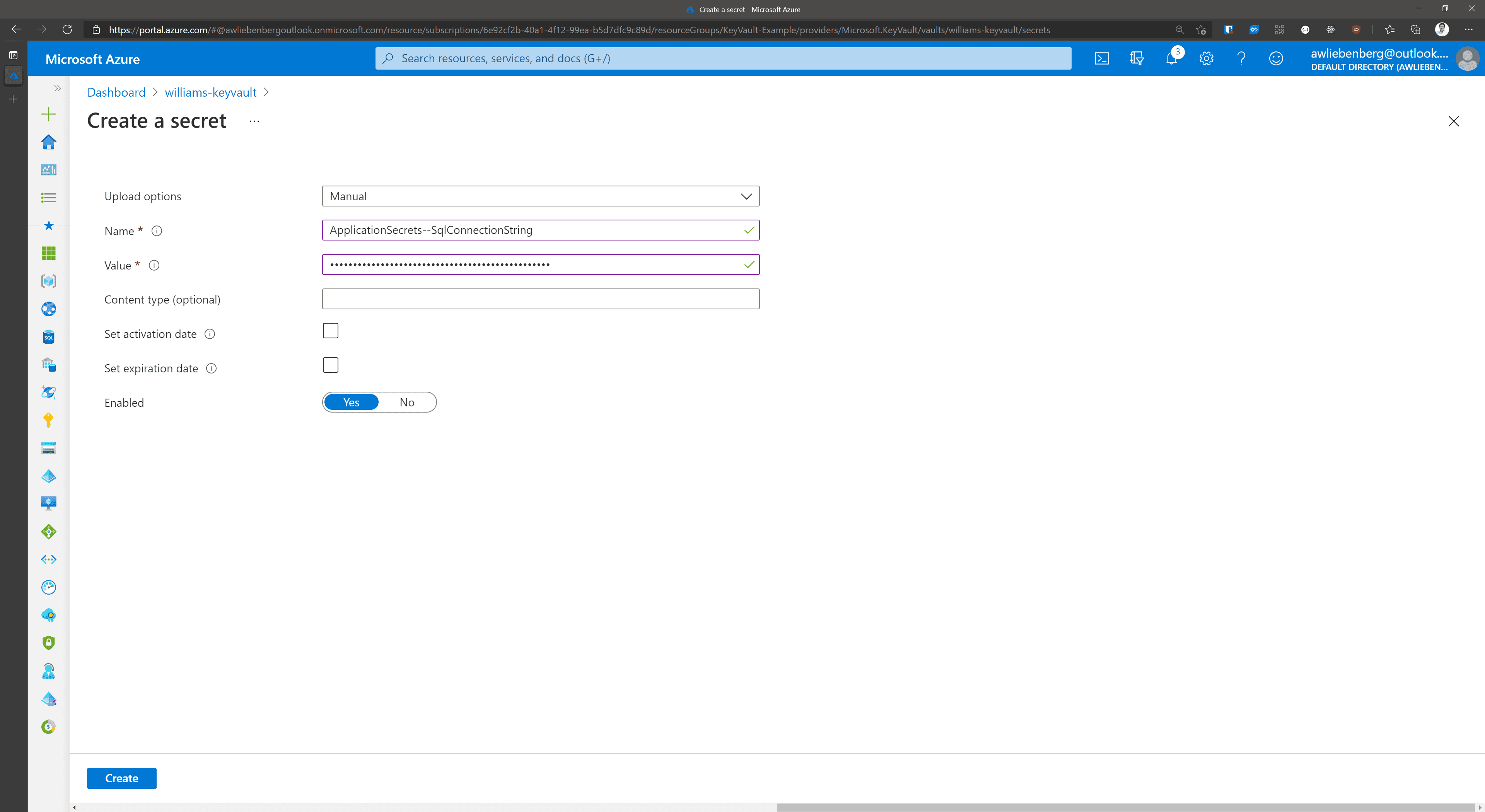Click the horizontal scrollbar at the bottom
This screenshot has height=812, width=1485.
(x=1124, y=807)
